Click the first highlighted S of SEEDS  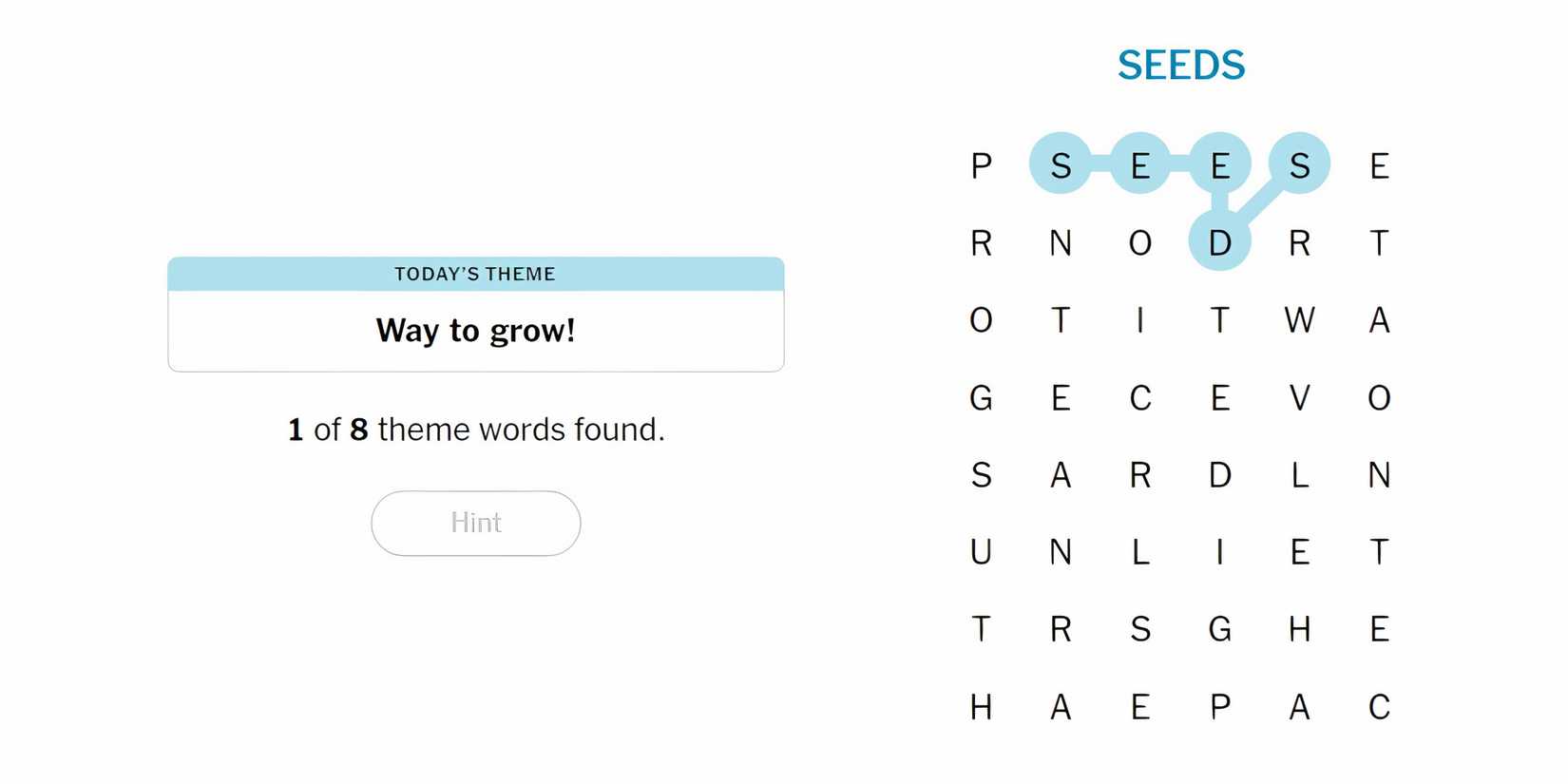(x=1061, y=165)
